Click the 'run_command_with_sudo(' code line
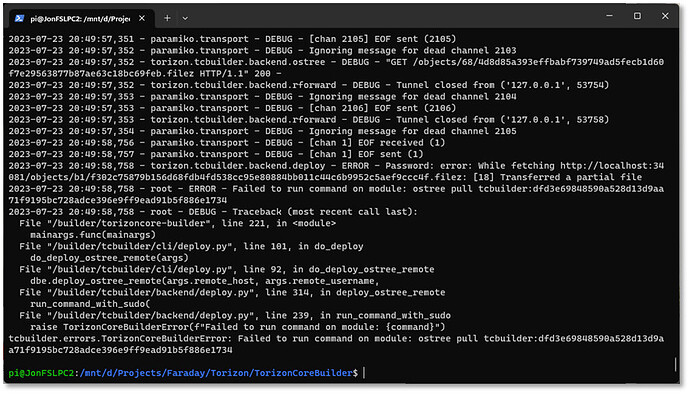Screen dimensions: 690x394 (x=90, y=304)
